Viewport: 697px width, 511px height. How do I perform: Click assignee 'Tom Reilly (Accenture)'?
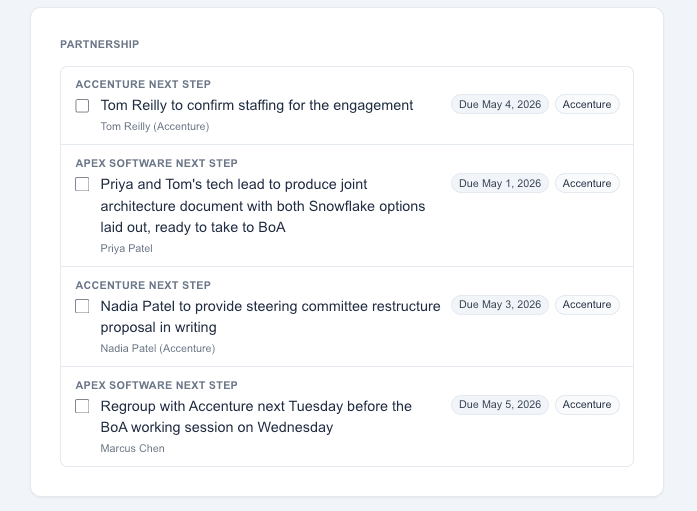(155, 127)
